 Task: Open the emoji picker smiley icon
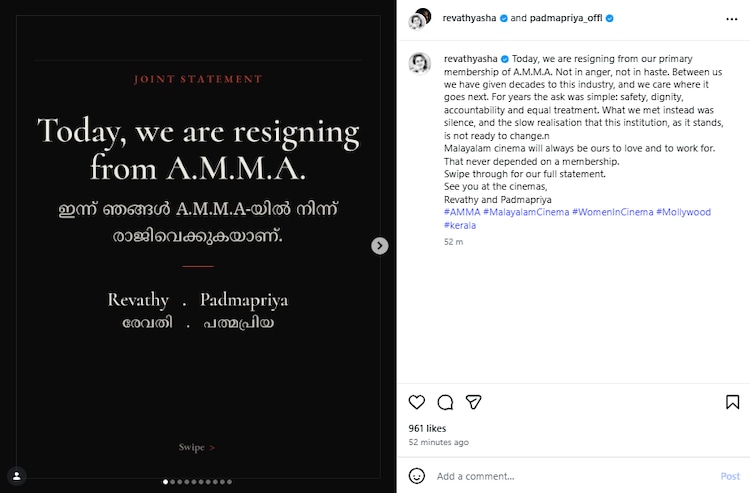click(x=417, y=476)
